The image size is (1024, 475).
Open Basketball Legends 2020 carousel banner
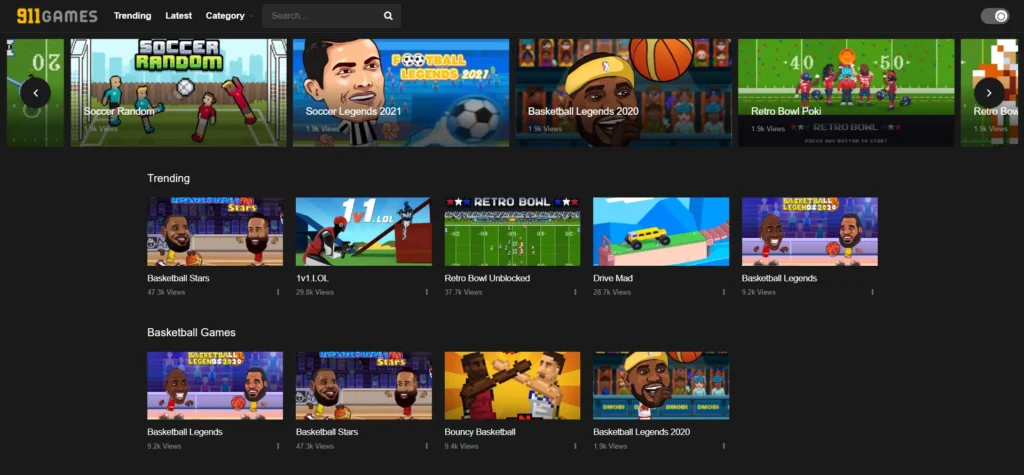[624, 92]
